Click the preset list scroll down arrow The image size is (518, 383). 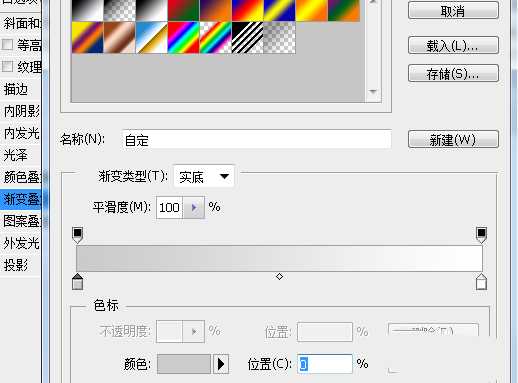coord(373,91)
